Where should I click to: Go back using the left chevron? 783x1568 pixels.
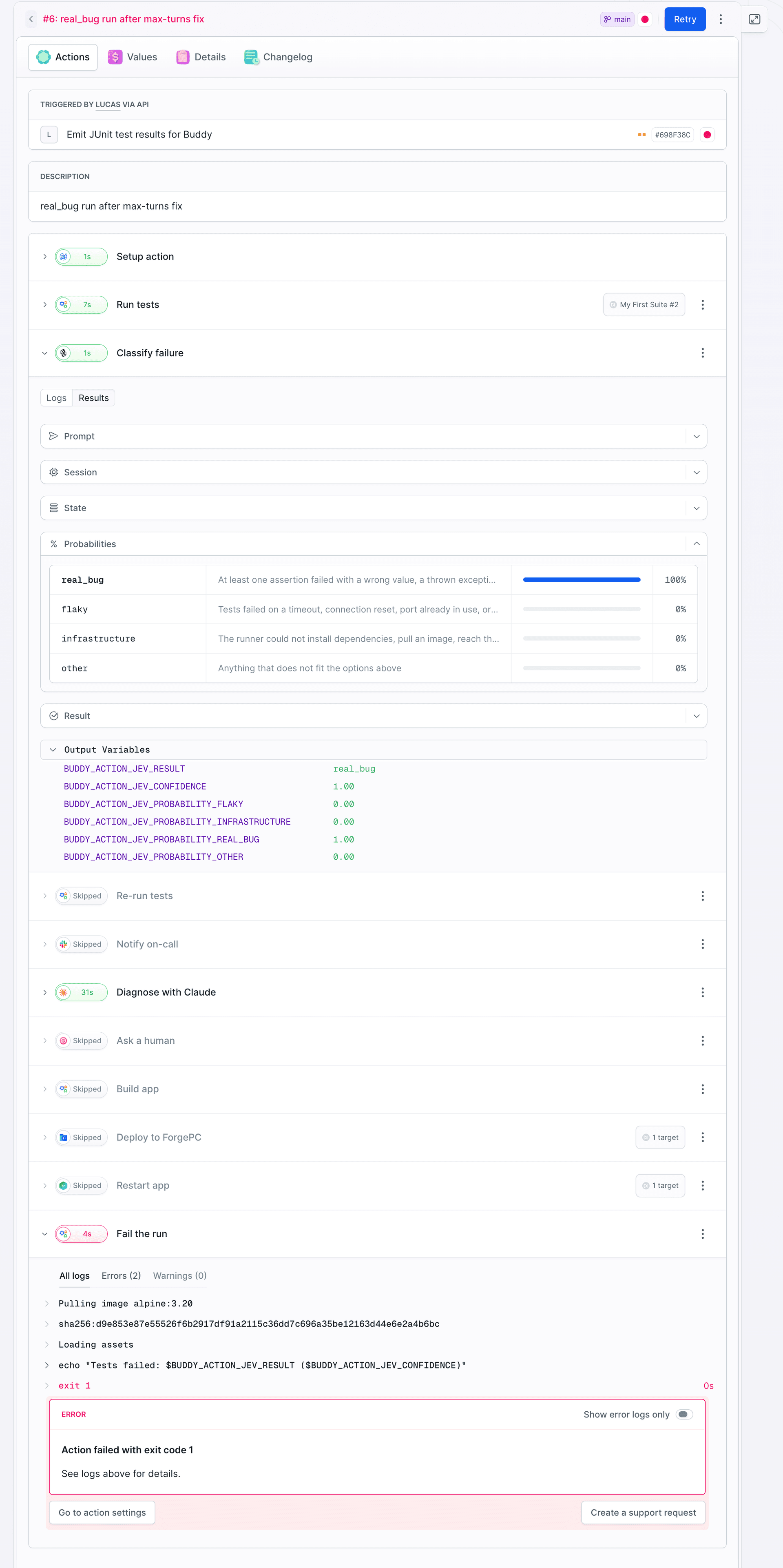point(31,19)
